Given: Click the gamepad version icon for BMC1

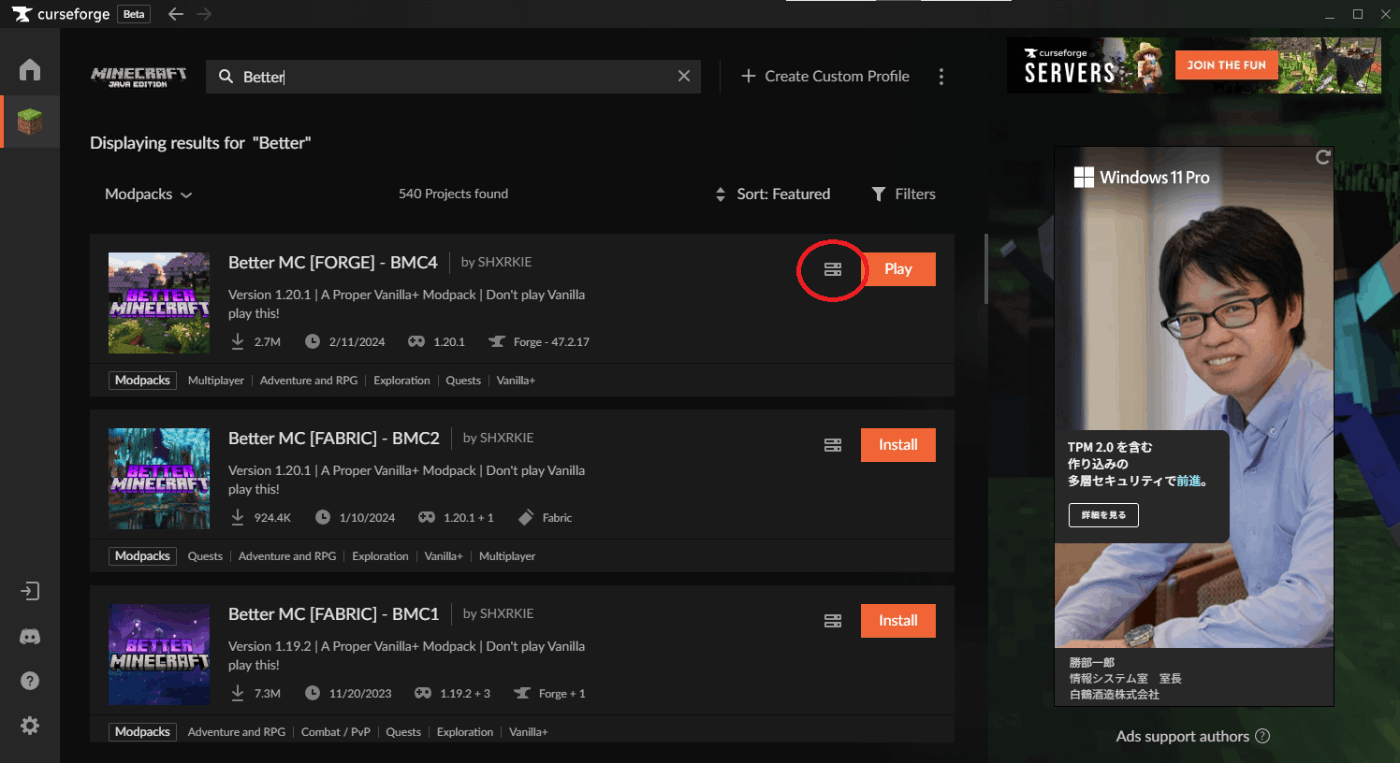Looking at the screenshot, I should point(423,693).
